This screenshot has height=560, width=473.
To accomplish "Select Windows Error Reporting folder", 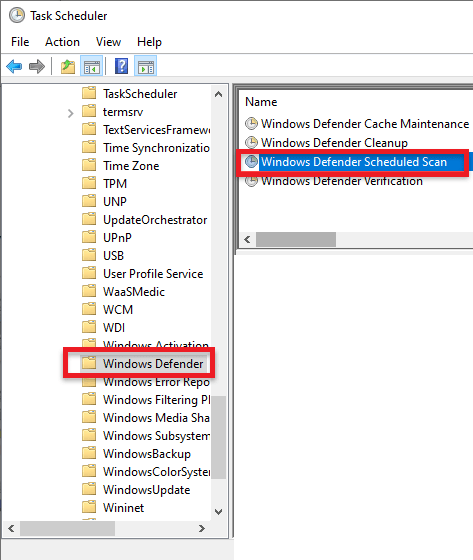I will pos(156,382).
